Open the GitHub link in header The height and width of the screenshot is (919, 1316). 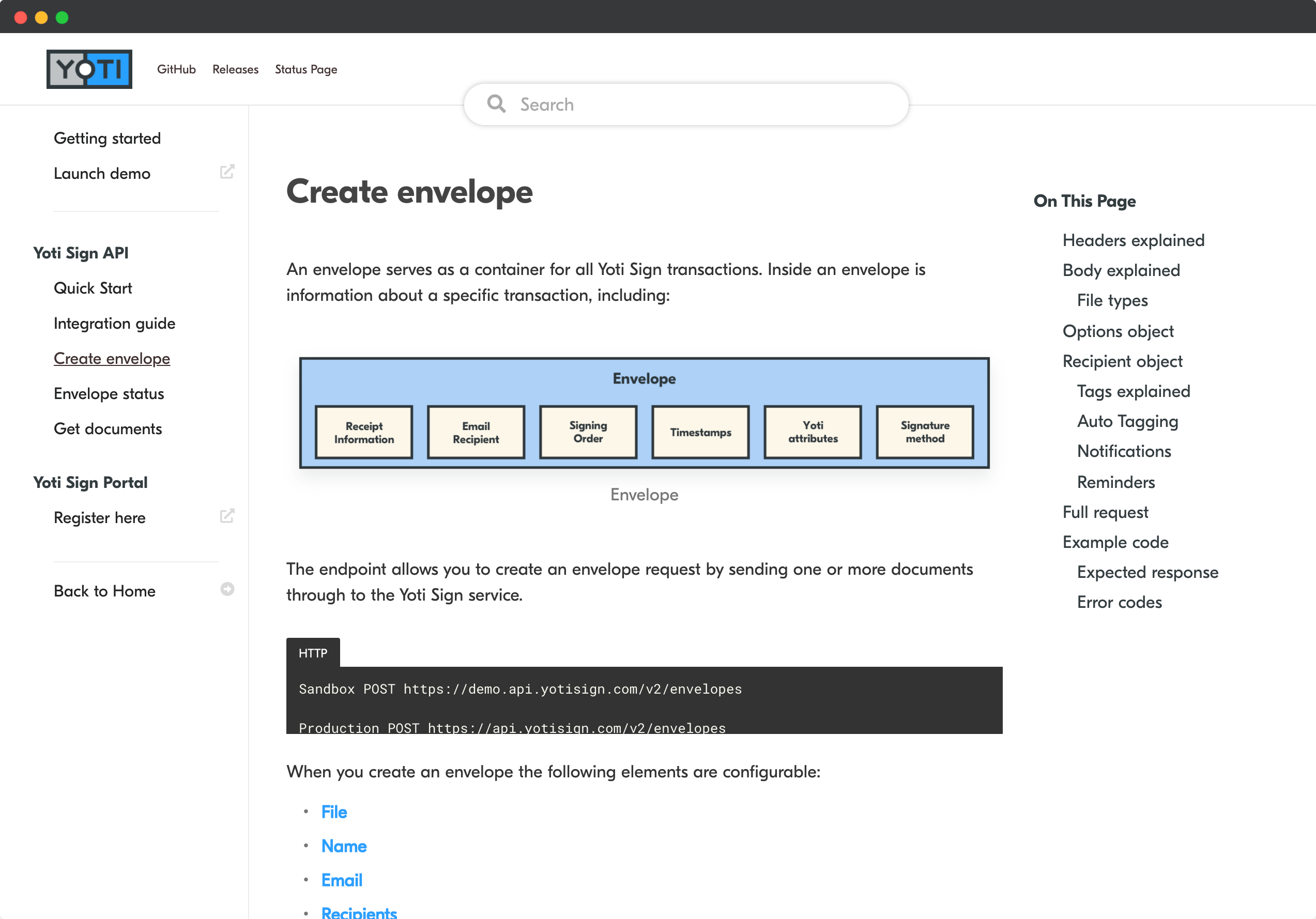(177, 69)
